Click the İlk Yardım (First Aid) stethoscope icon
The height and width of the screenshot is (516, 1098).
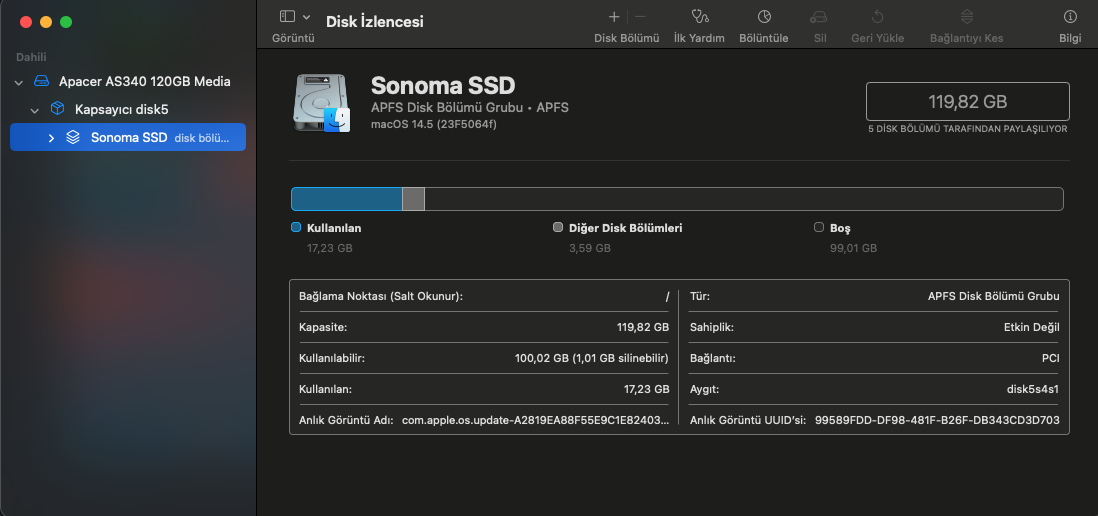click(x=699, y=17)
